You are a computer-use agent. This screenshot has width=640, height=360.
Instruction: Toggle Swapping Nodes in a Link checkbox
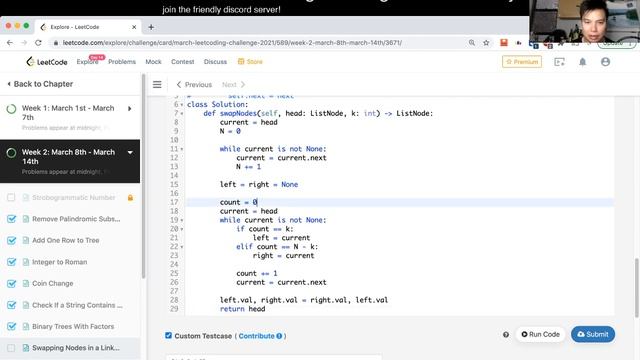pyautogui.click(x=11, y=348)
